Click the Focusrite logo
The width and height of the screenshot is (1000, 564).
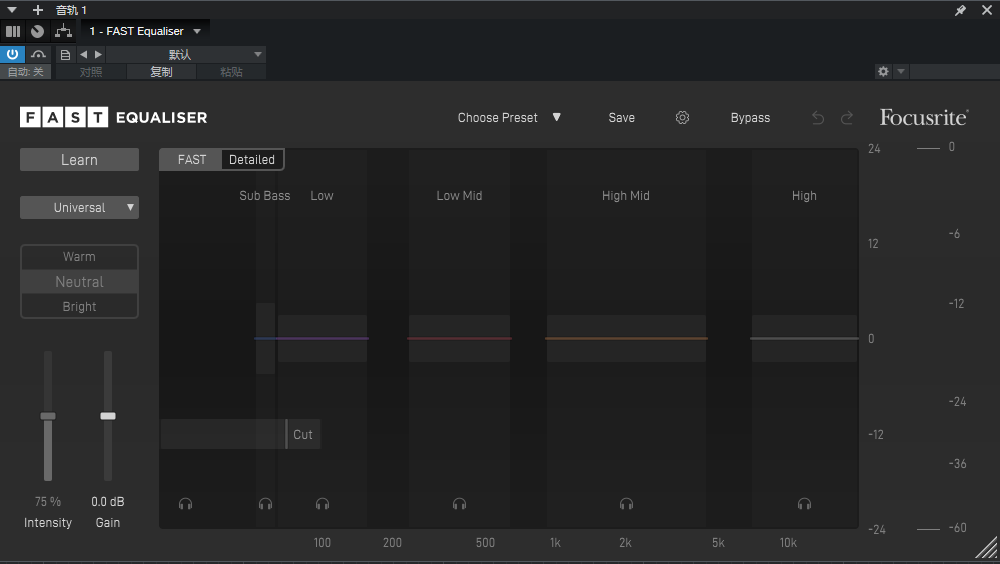tap(924, 117)
